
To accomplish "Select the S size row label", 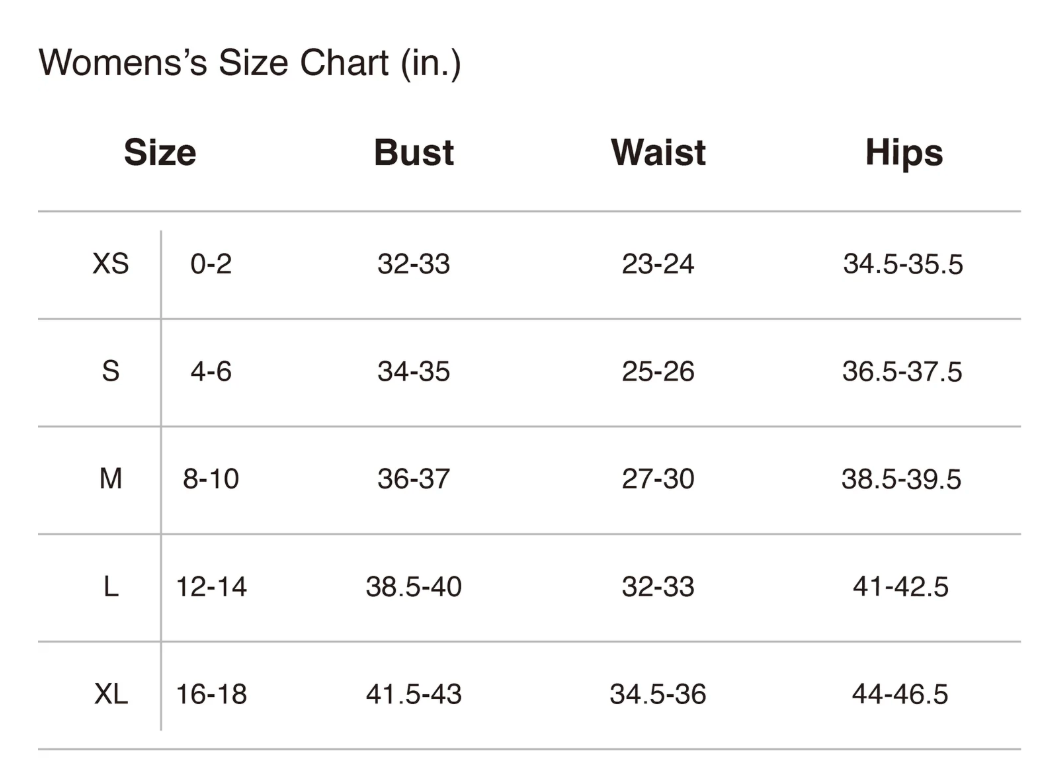I will coord(111,372).
